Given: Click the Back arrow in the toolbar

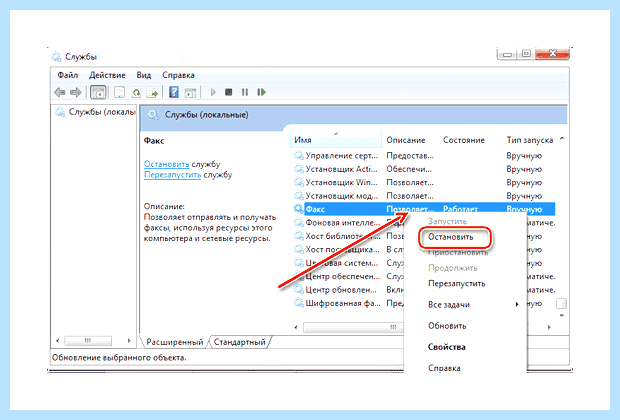Looking at the screenshot, I should (x=60, y=93).
